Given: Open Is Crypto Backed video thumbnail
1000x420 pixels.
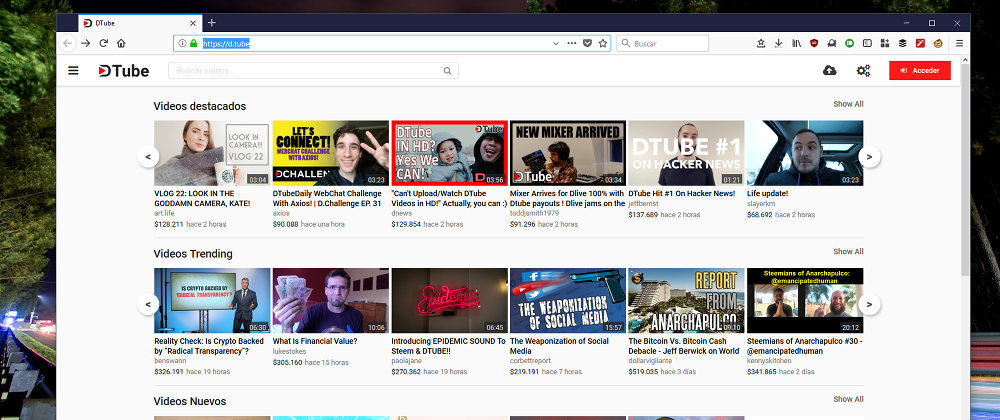Looking at the screenshot, I should [212, 301].
